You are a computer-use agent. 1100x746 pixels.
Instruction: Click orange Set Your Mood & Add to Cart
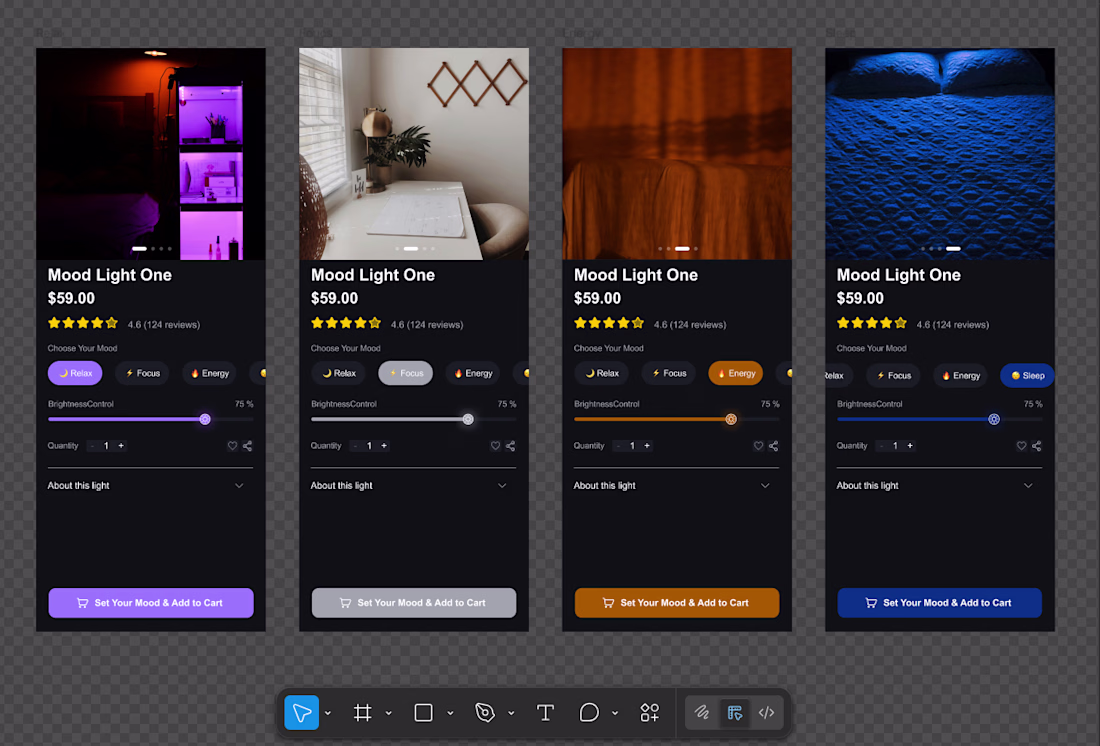tap(677, 603)
